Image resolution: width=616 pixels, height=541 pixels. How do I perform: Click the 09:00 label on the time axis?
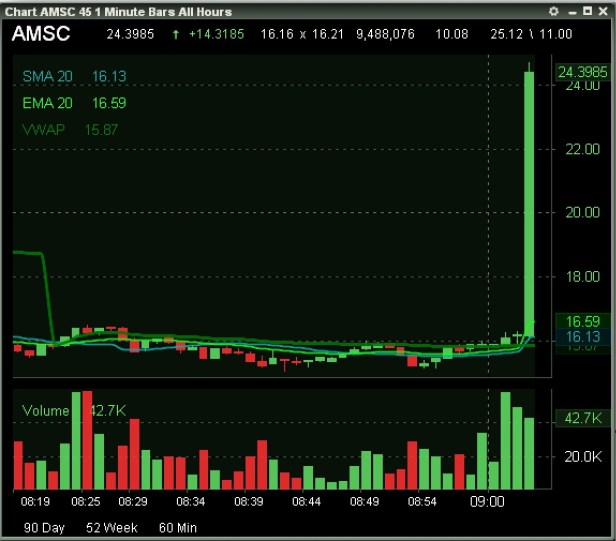[488, 500]
